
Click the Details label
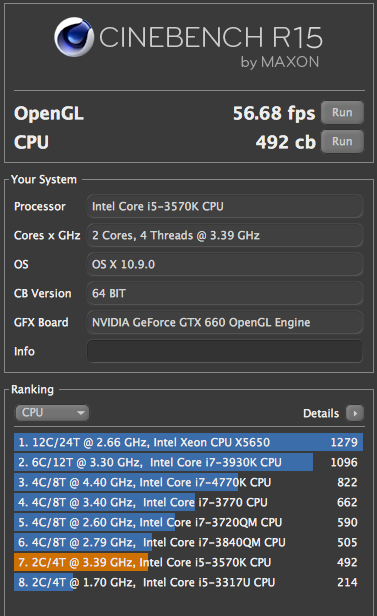click(x=321, y=413)
